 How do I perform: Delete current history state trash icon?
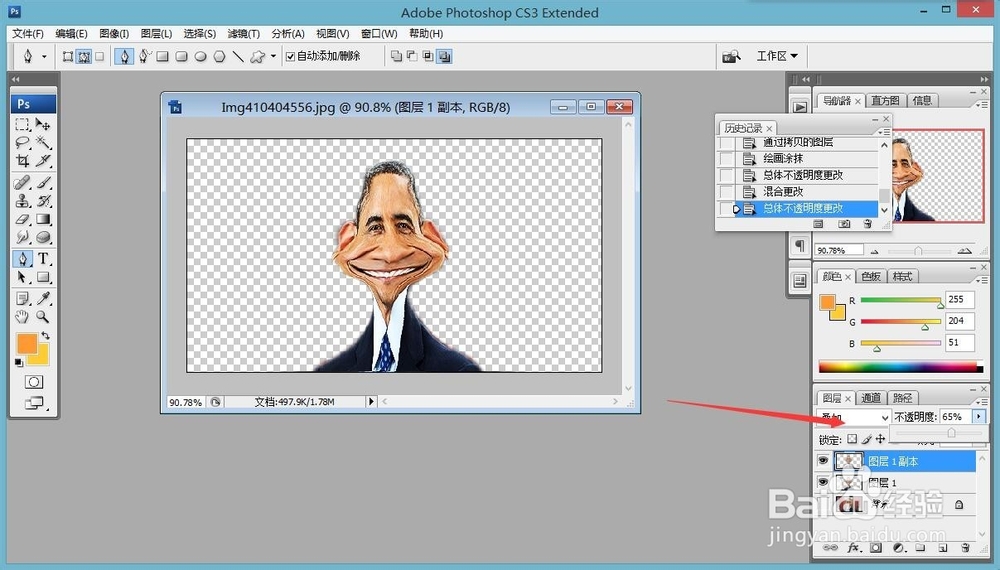pos(867,224)
